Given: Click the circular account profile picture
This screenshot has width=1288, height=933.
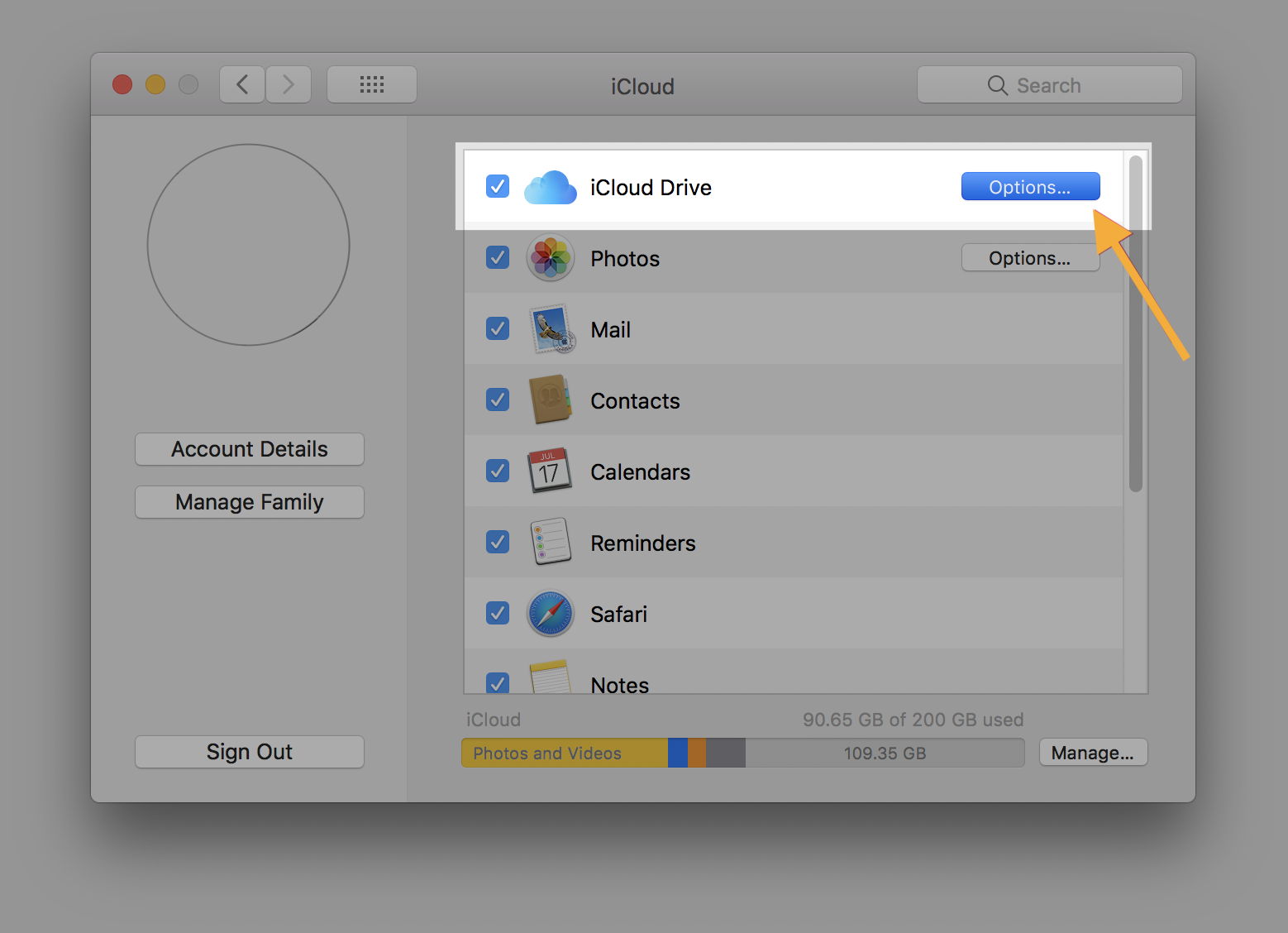Looking at the screenshot, I should [249, 245].
